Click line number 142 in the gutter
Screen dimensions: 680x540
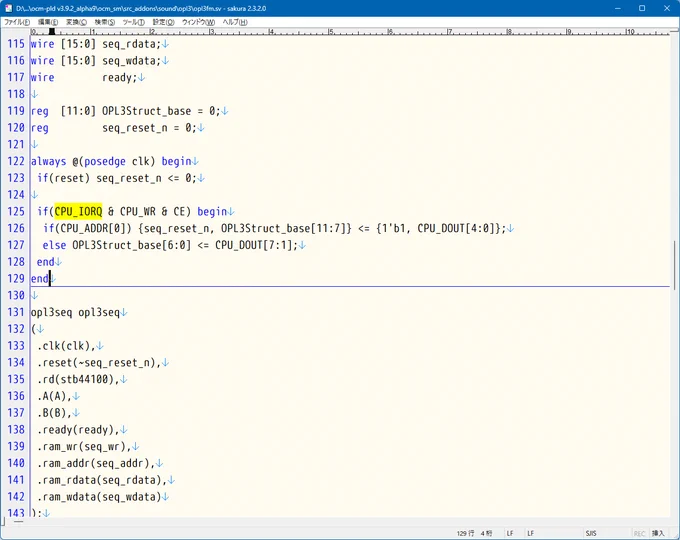[16, 497]
